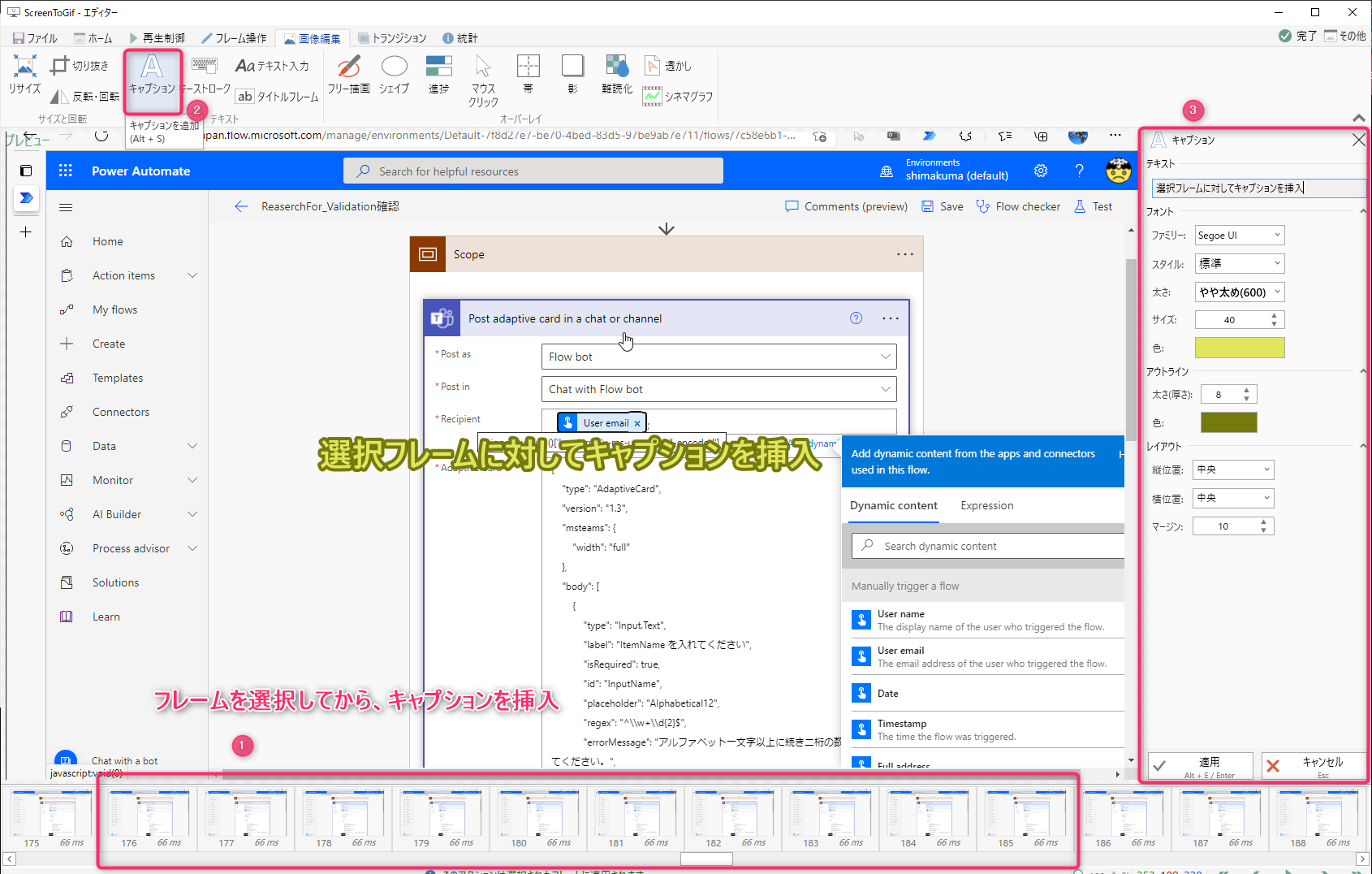The image size is (1372, 874).
Task: Open My flows in the sidebar
Action: 114,309
